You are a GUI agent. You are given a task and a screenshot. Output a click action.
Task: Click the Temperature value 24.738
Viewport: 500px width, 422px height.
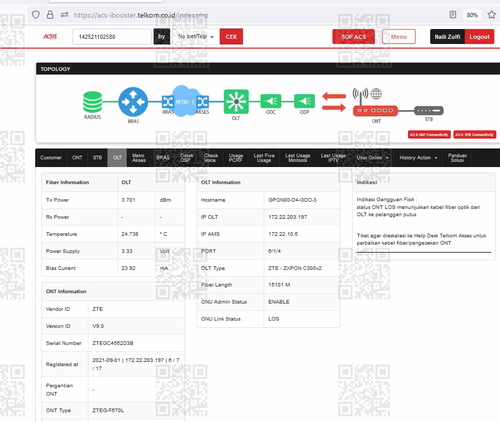pyautogui.click(x=130, y=234)
